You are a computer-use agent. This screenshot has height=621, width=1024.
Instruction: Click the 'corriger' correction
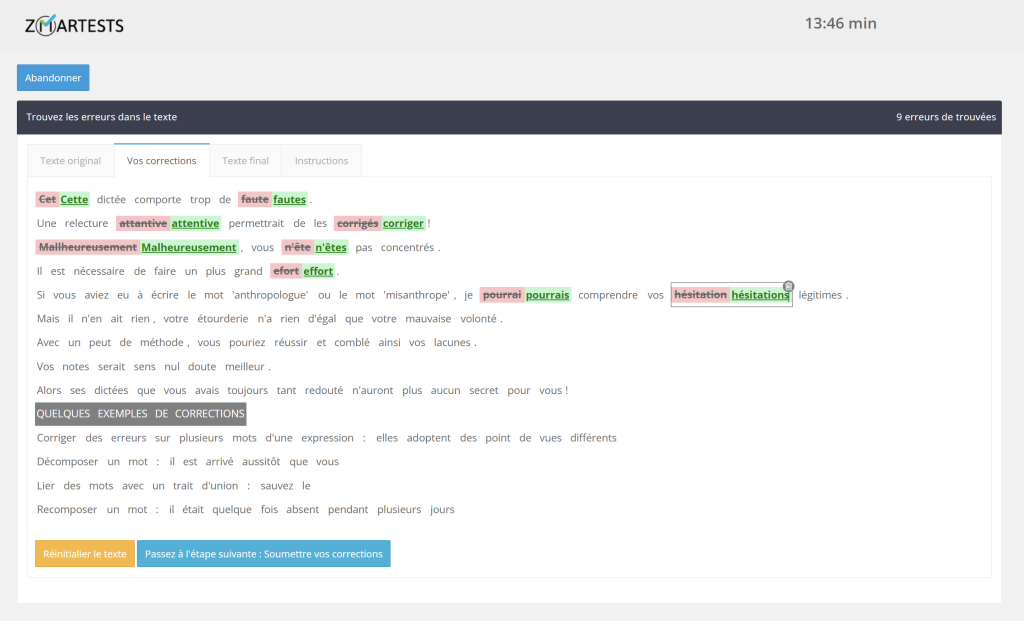[403, 224]
